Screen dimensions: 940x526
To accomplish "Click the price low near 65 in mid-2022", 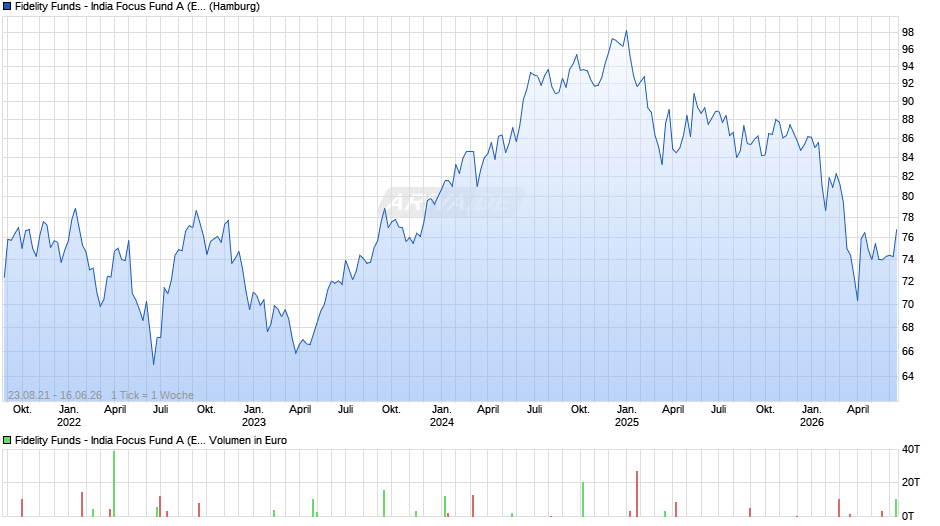I will 153,364.
